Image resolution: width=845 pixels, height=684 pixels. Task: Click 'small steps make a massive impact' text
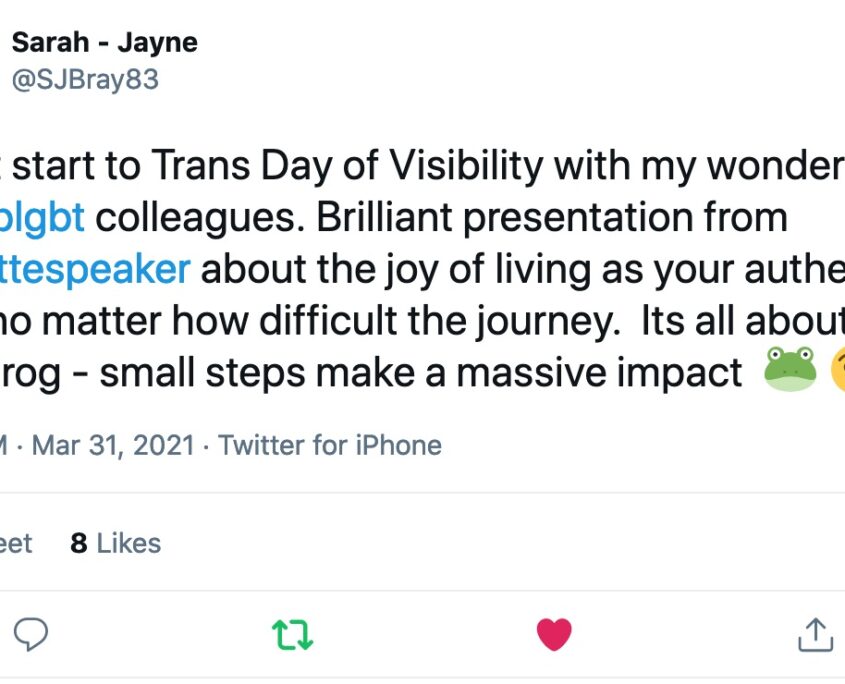(x=421, y=373)
